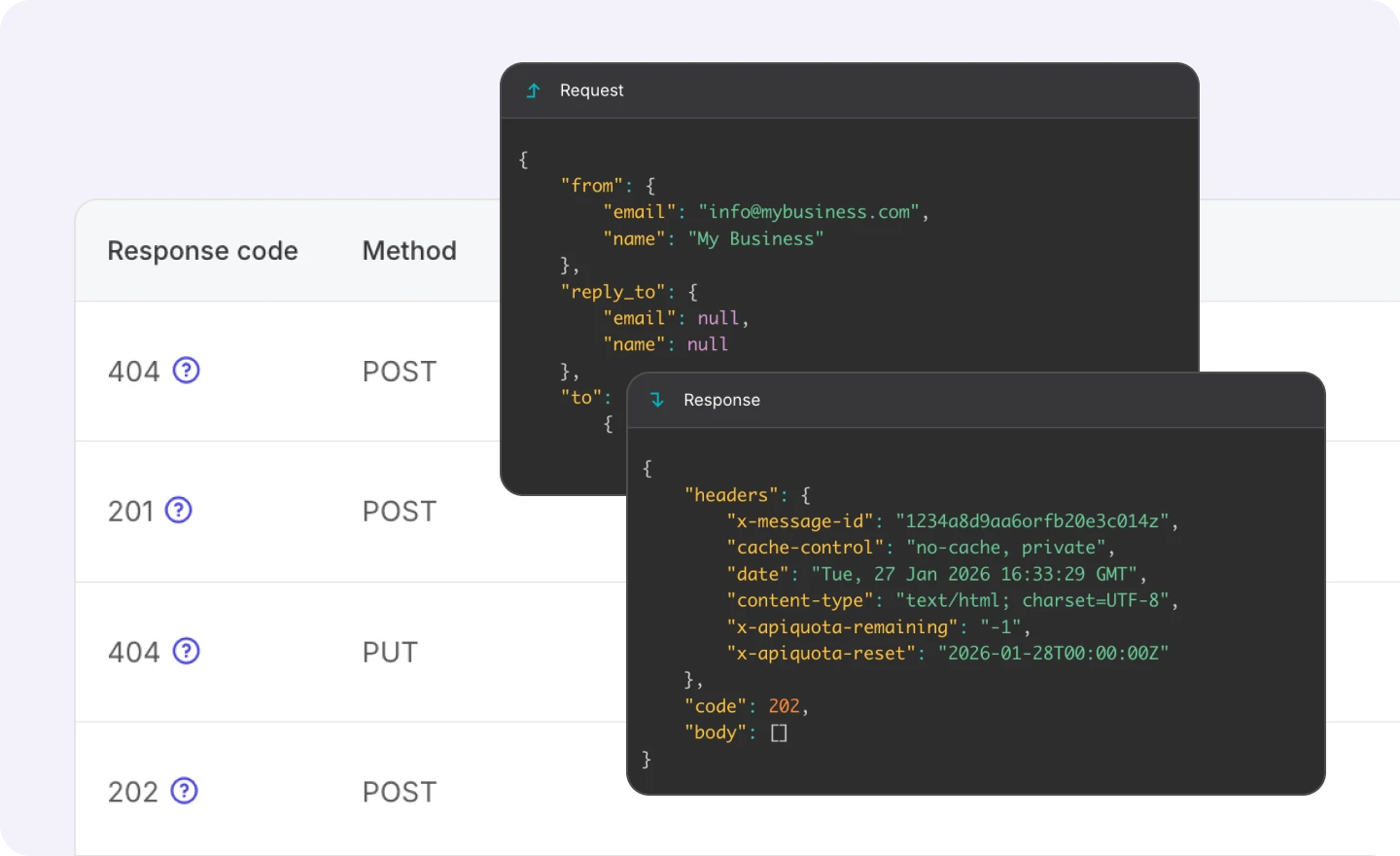Sort by Response code column header
This screenshot has height=856, width=1400.
[202, 251]
